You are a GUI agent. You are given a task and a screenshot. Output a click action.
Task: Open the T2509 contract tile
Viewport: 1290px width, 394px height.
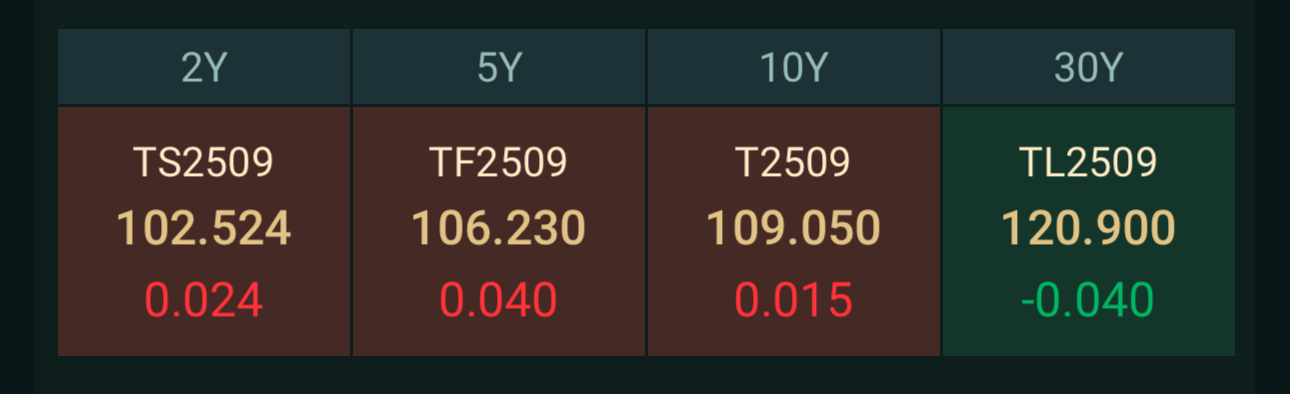pyautogui.click(x=794, y=231)
